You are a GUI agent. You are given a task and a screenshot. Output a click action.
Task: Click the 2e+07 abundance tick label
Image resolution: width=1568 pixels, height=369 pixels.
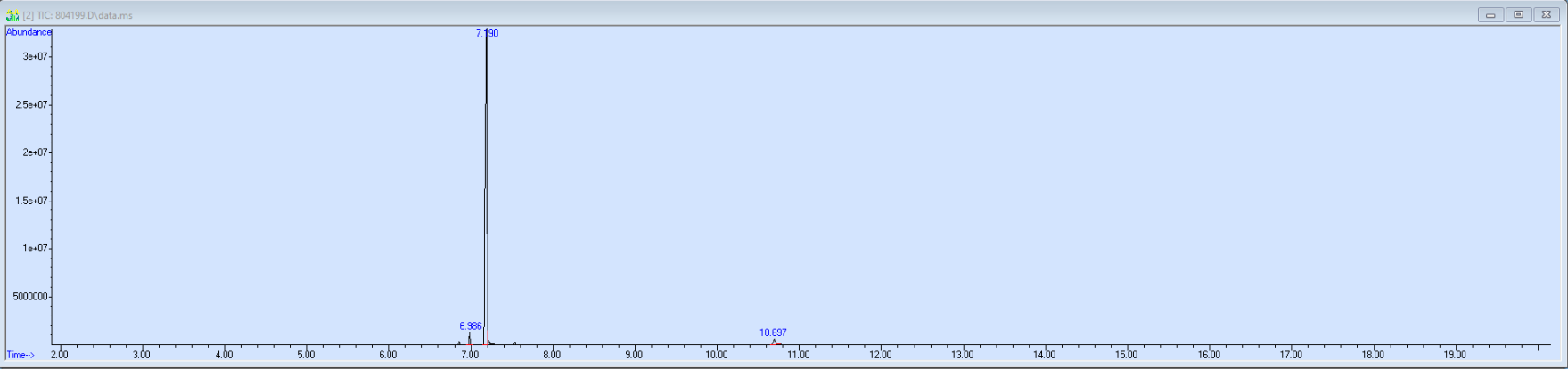tap(35, 152)
